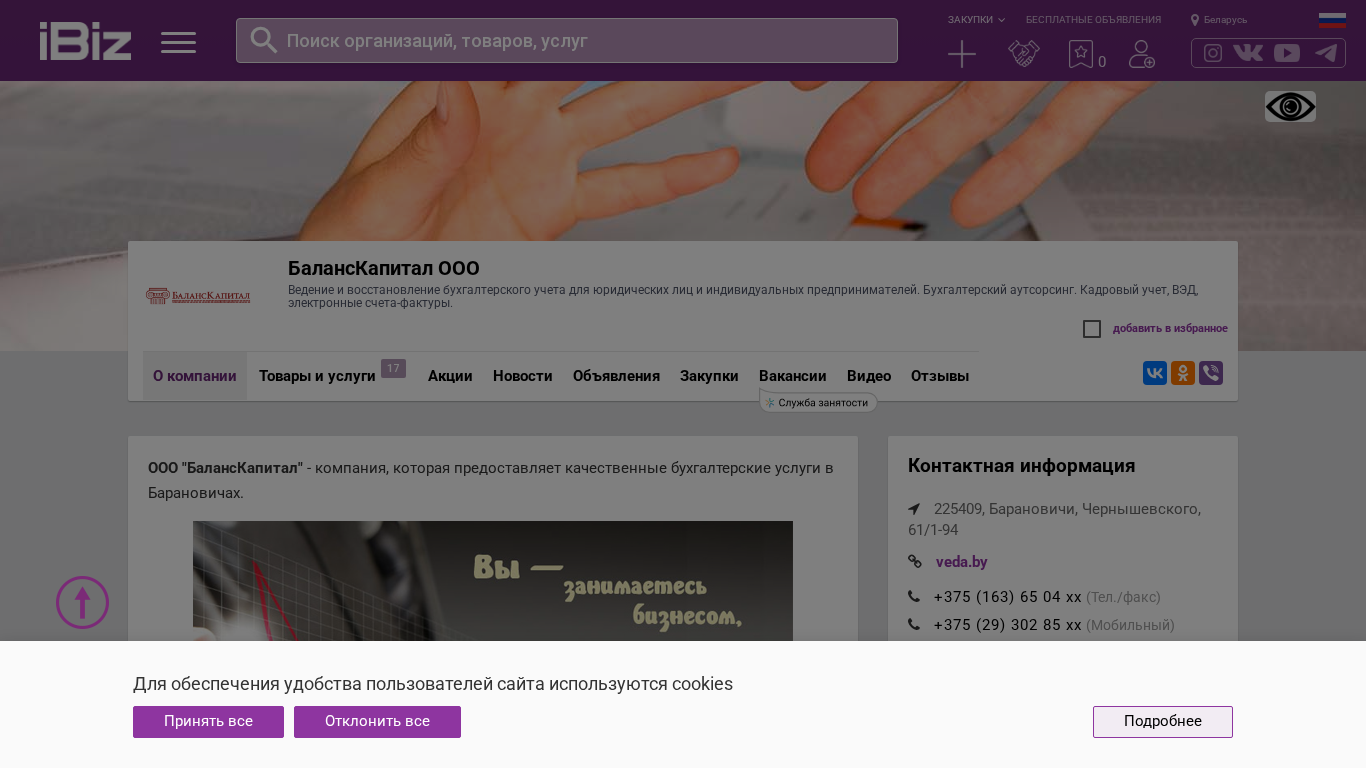Switch to the Акции tab
Screen dimensions: 1366x768
coord(450,376)
